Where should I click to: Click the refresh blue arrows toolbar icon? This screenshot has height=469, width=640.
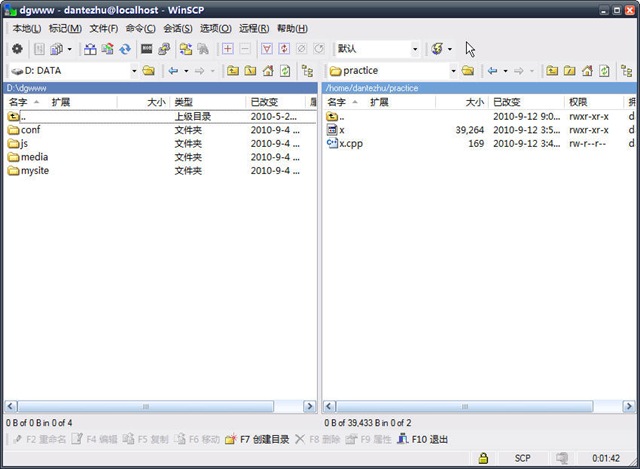[x=125, y=49]
